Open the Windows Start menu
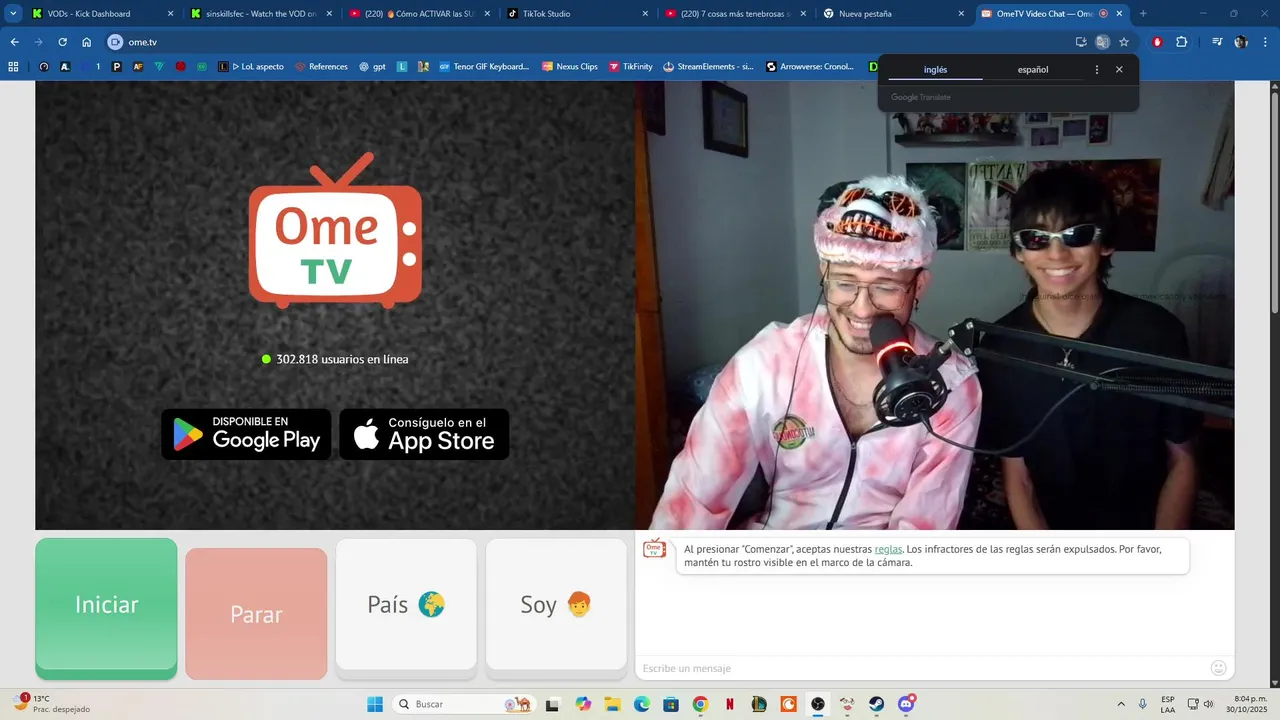The width and height of the screenshot is (1280, 720). click(x=375, y=704)
